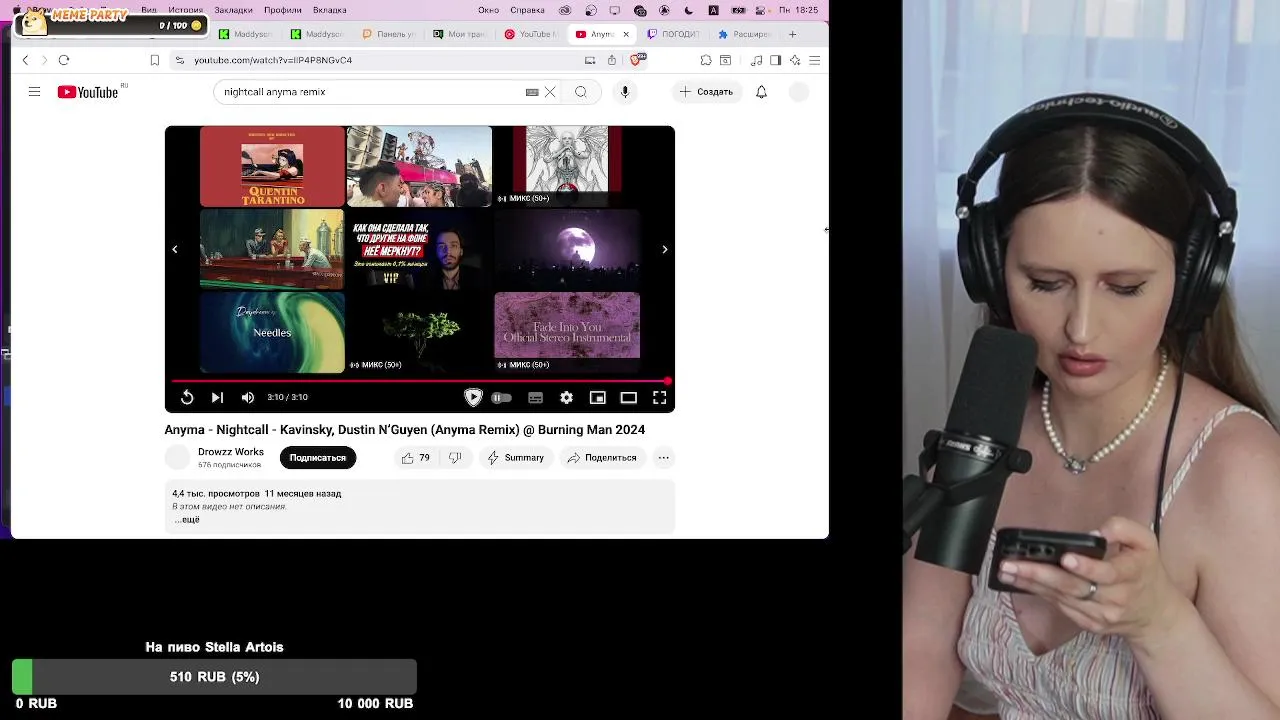
Task: Open player settings gear
Action: point(567,397)
